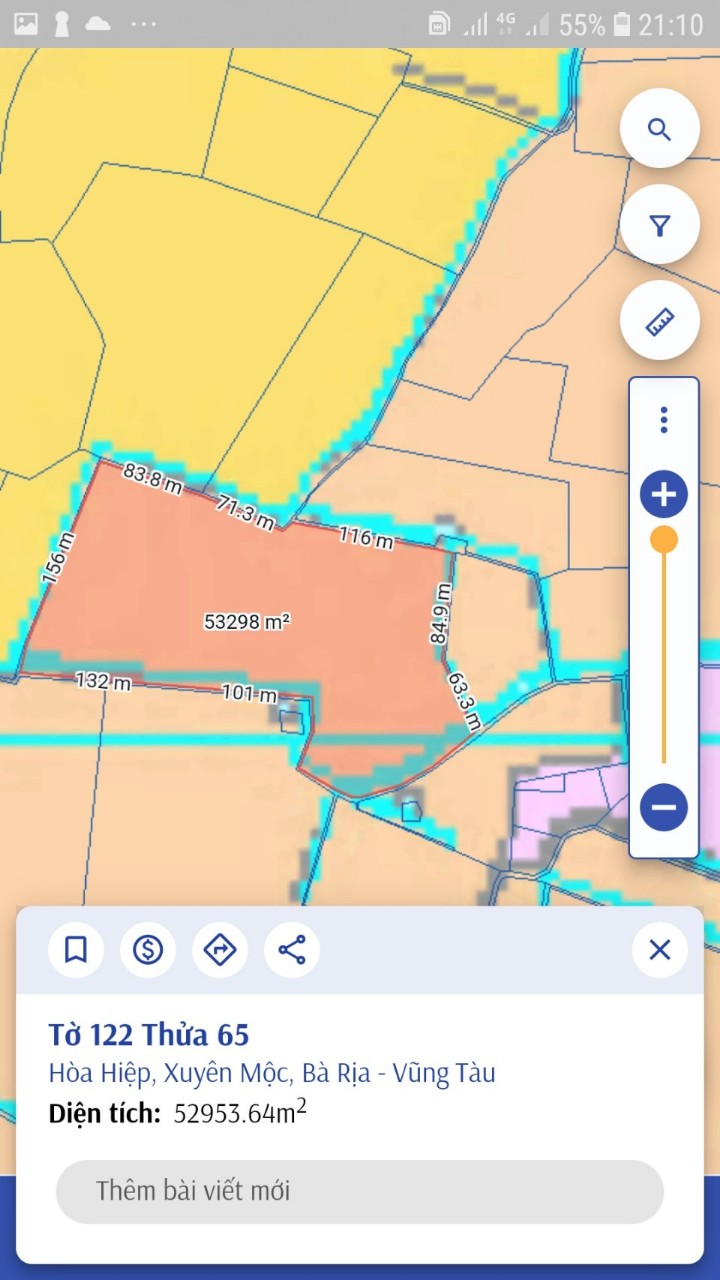Zoom in with the plus button
The image size is (720, 1280).
click(664, 494)
